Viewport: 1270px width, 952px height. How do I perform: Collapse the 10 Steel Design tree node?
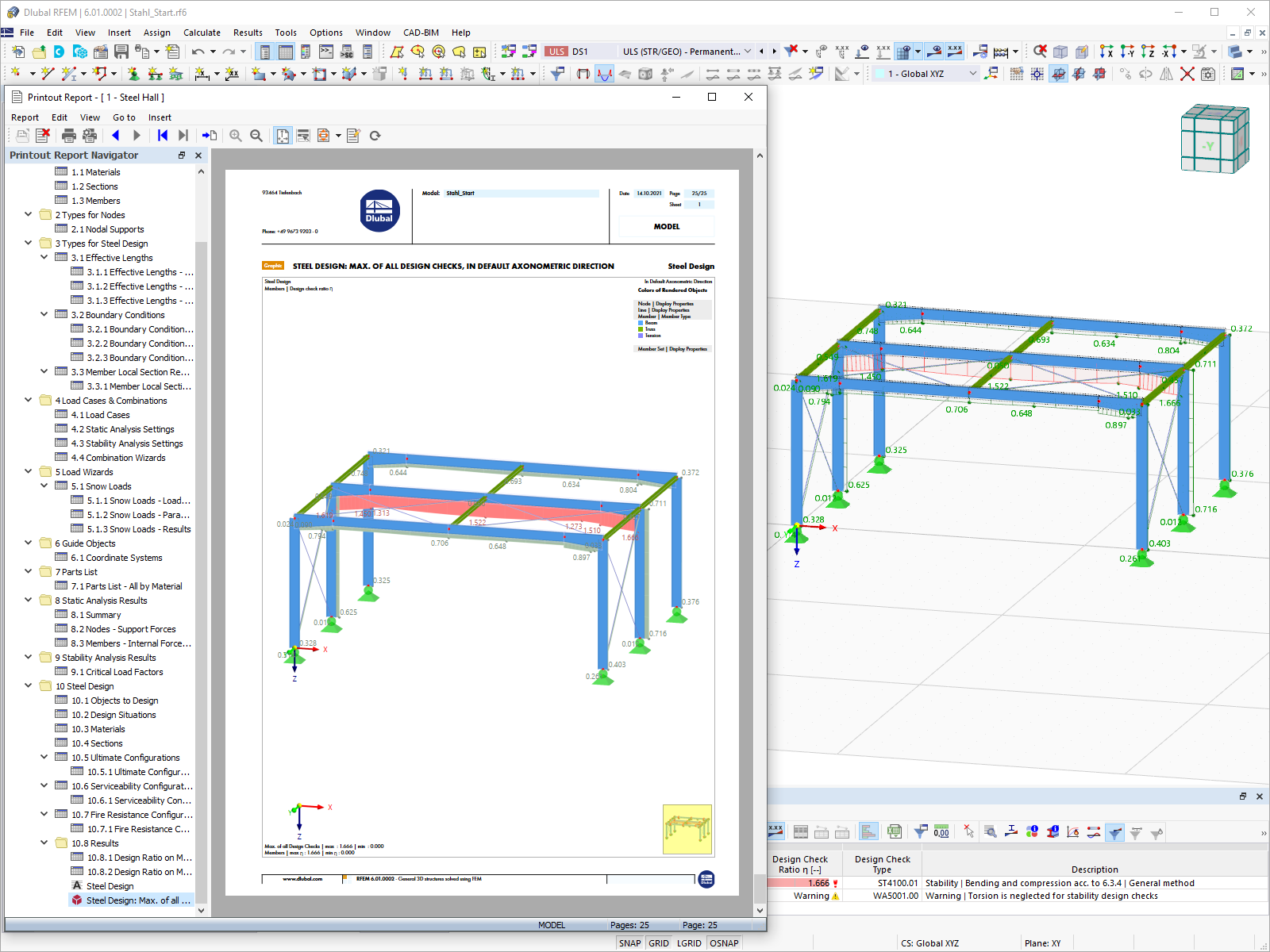pos(28,686)
